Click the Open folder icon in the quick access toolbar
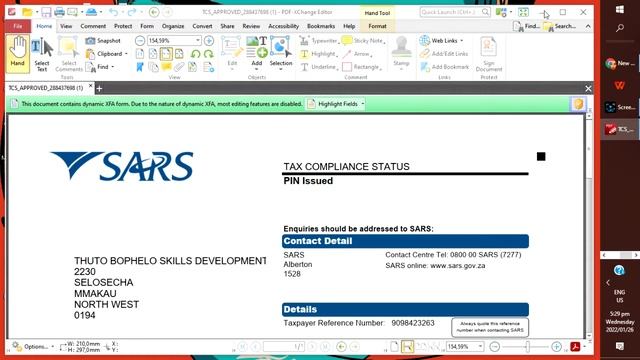The height and width of the screenshot is (360, 640). pos(27,12)
